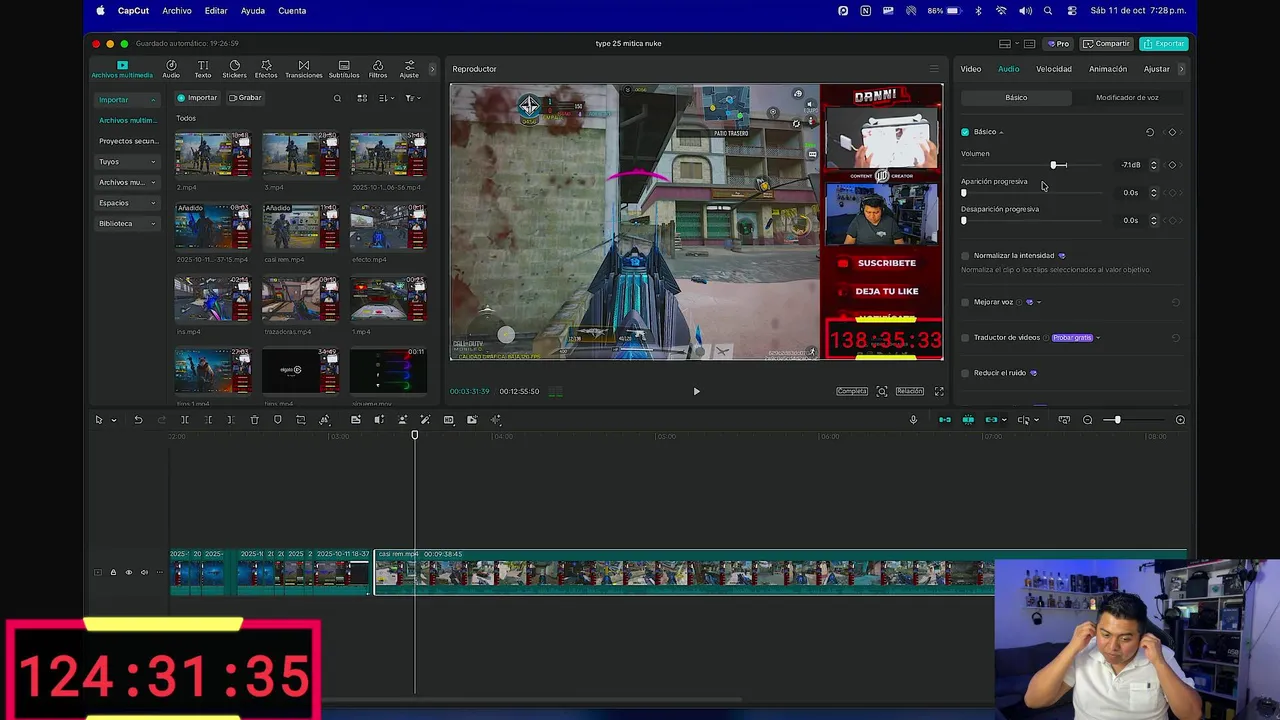This screenshot has width=1280, height=720.
Task: Lock the timeline track
Action: (x=113, y=573)
